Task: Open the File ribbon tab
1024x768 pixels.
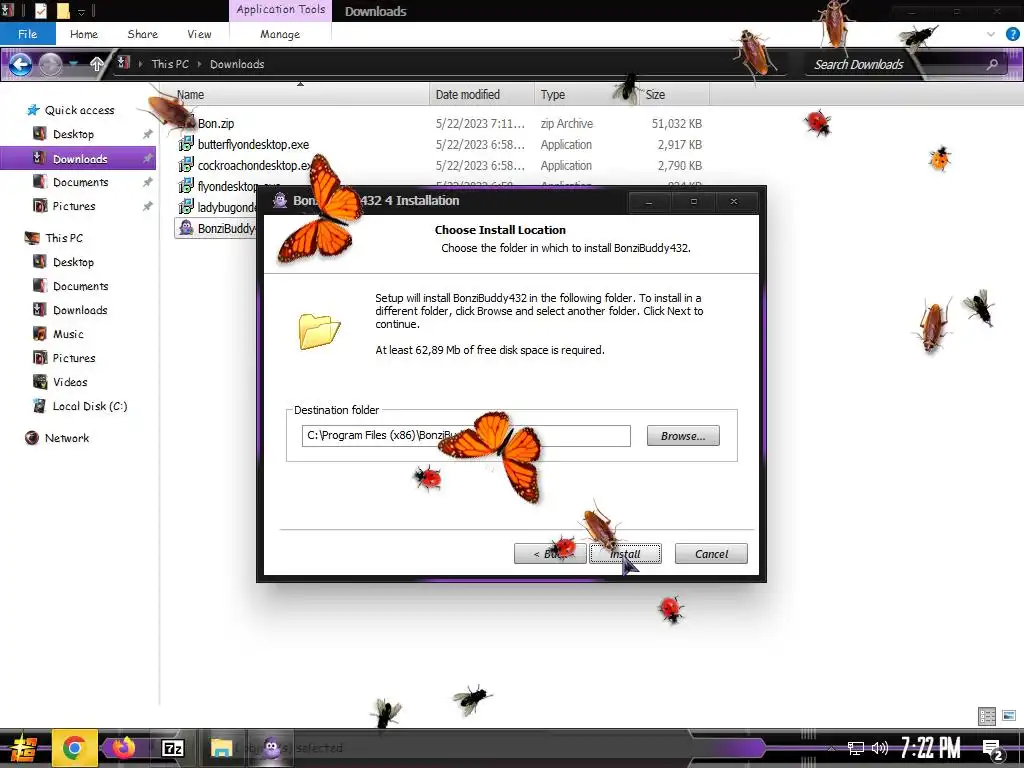Action: 27,34
